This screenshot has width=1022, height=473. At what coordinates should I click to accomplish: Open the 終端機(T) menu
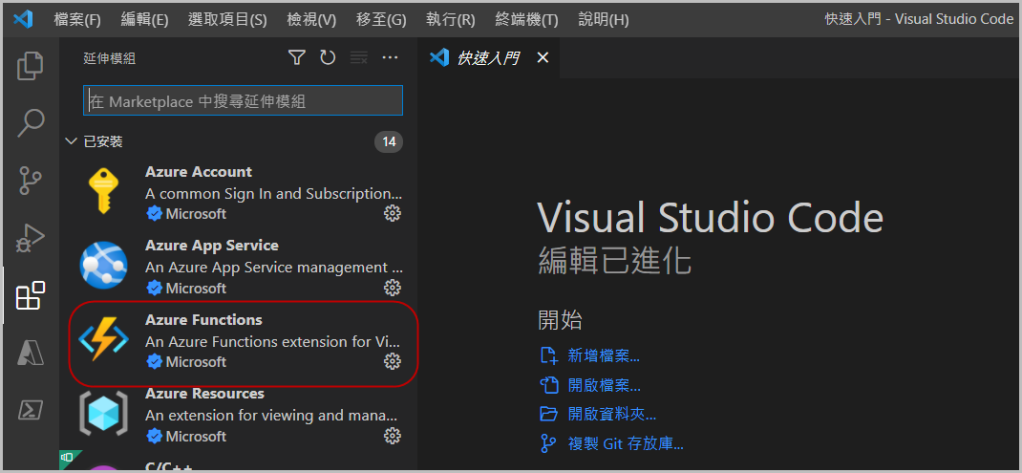[x=526, y=19]
